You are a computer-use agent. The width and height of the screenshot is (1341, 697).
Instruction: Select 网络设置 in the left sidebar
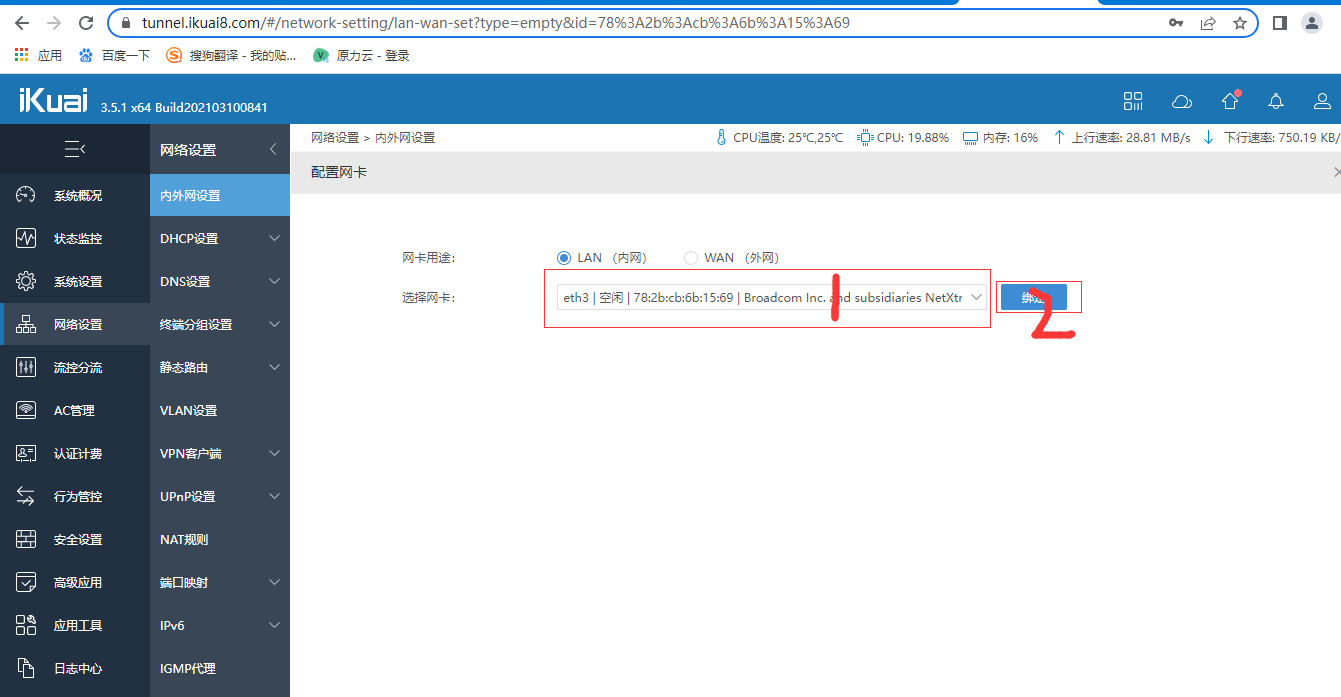[75, 324]
